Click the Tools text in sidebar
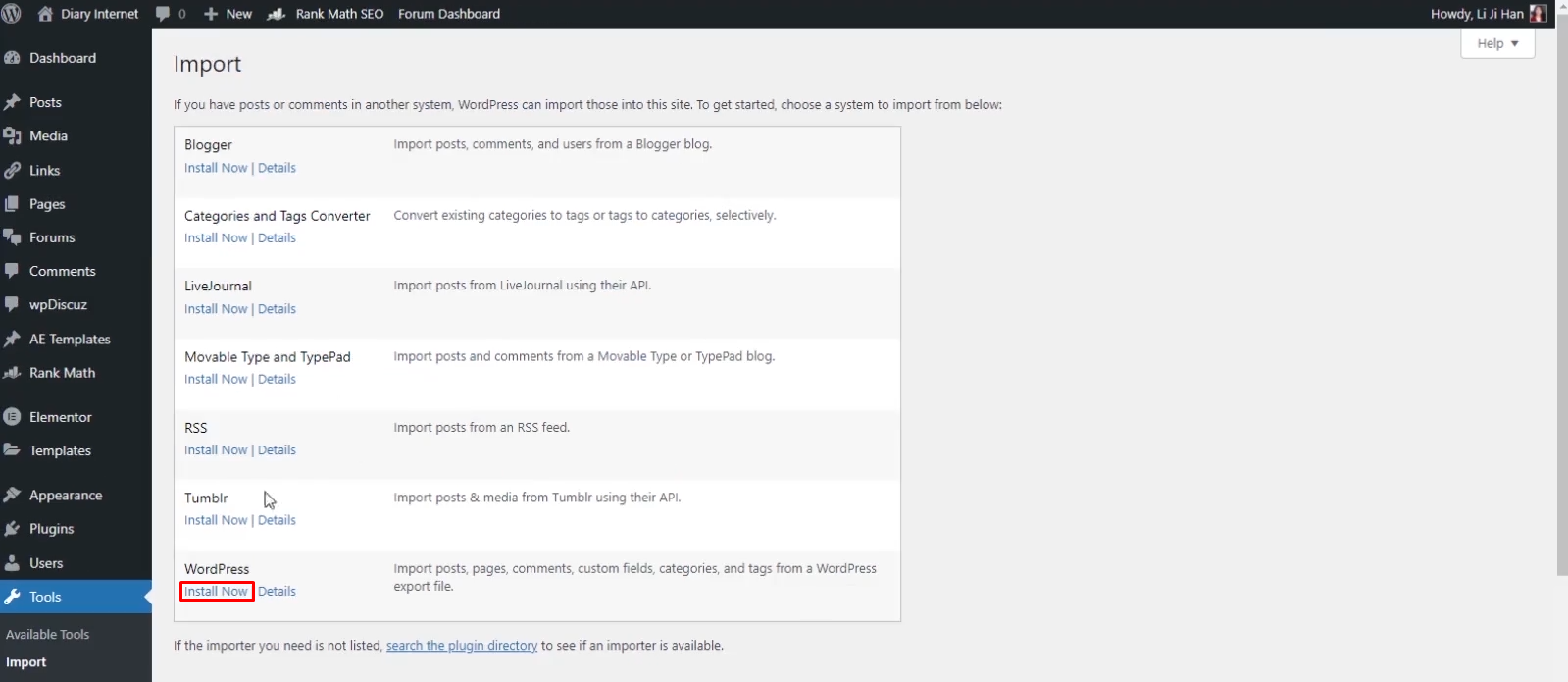The image size is (1568, 682). point(45,597)
